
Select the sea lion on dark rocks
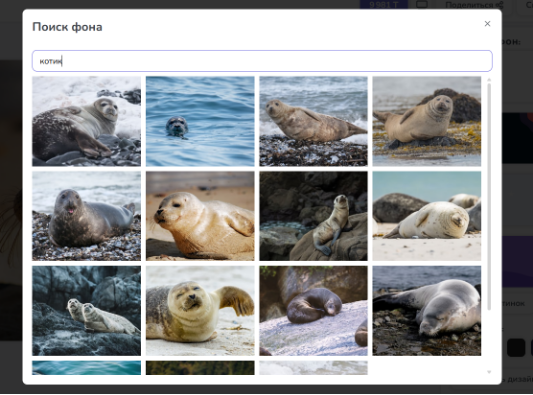click(x=313, y=216)
